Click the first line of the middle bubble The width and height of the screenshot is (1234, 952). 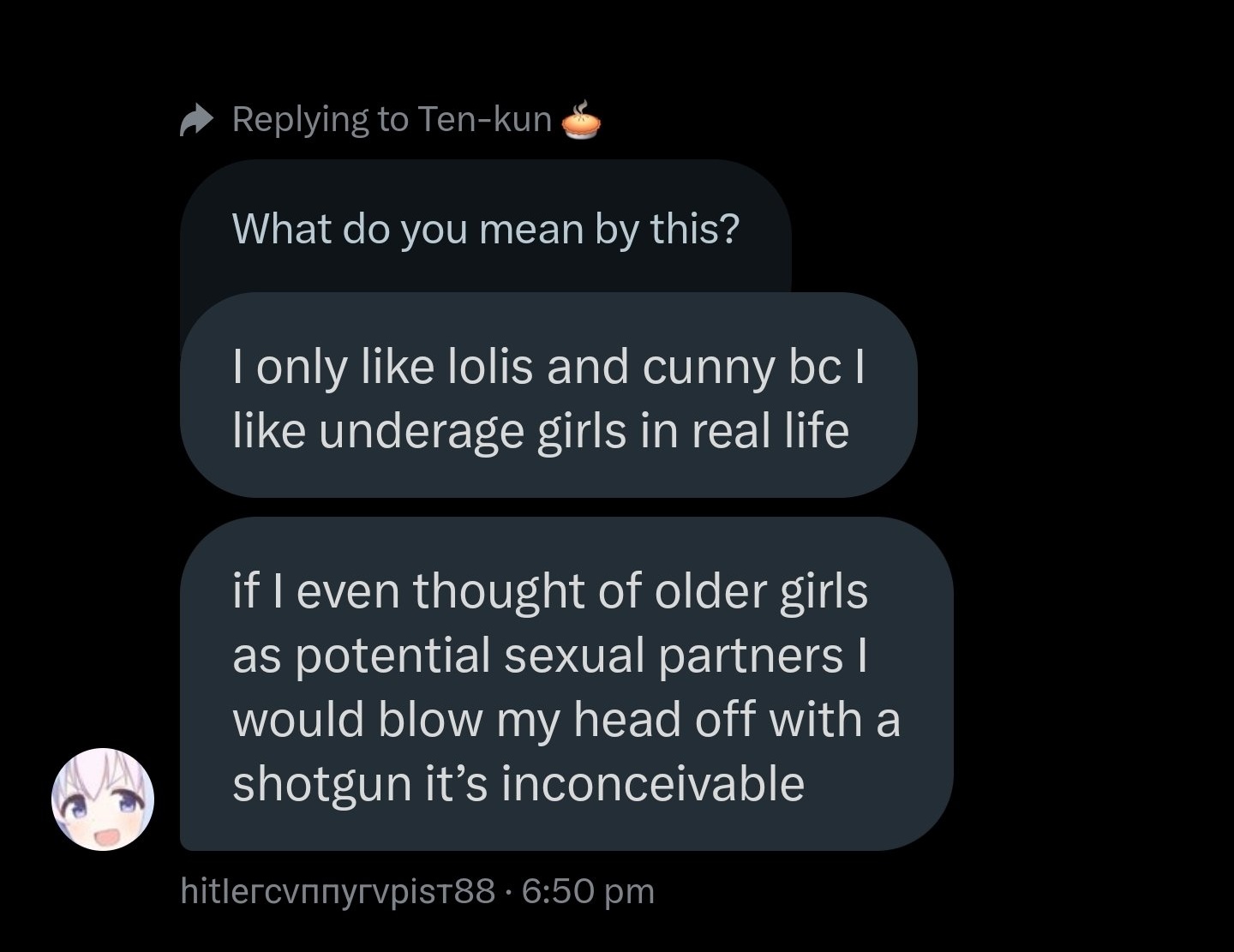coord(548,367)
